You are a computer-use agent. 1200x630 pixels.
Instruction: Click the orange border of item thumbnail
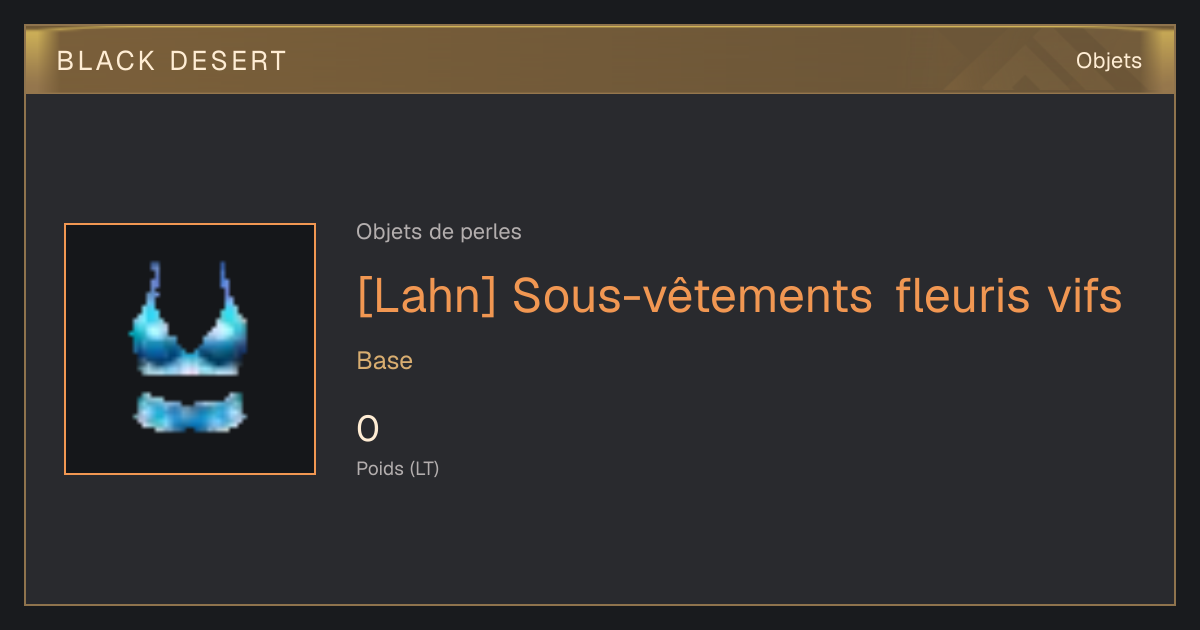point(65,349)
